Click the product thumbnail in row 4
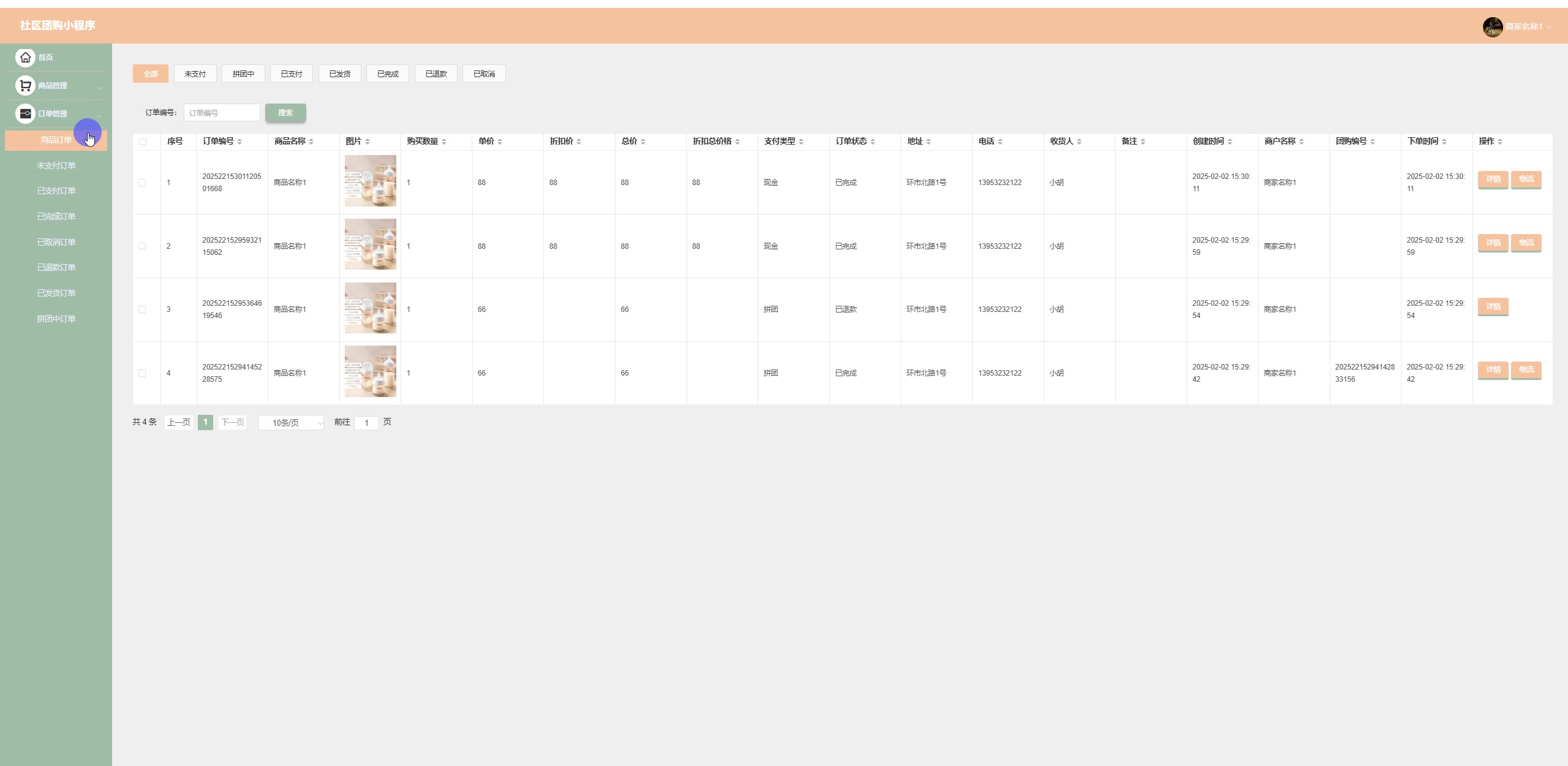The image size is (1568, 766). click(x=370, y=371)
